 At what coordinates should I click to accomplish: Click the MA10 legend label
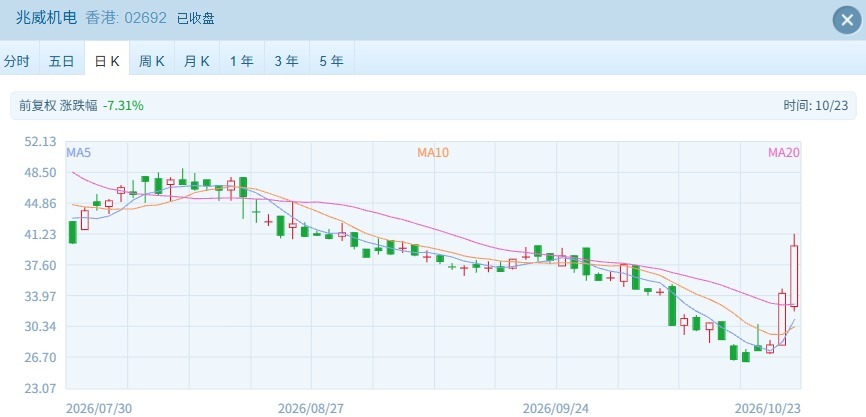coord(433,153)
